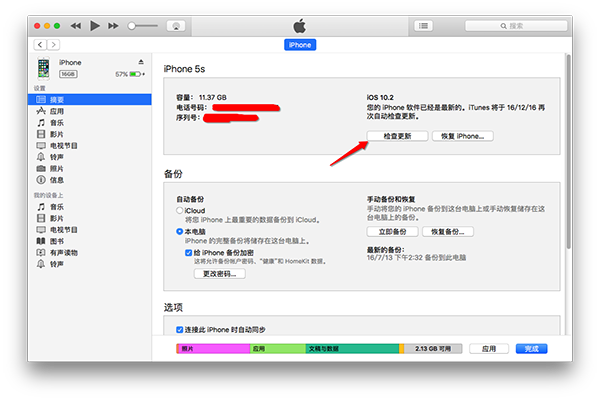Click the iPhone device thumbnail in sidebar
Image resolution: width=600 pixels, height=400 pixels.
[44, 69]
